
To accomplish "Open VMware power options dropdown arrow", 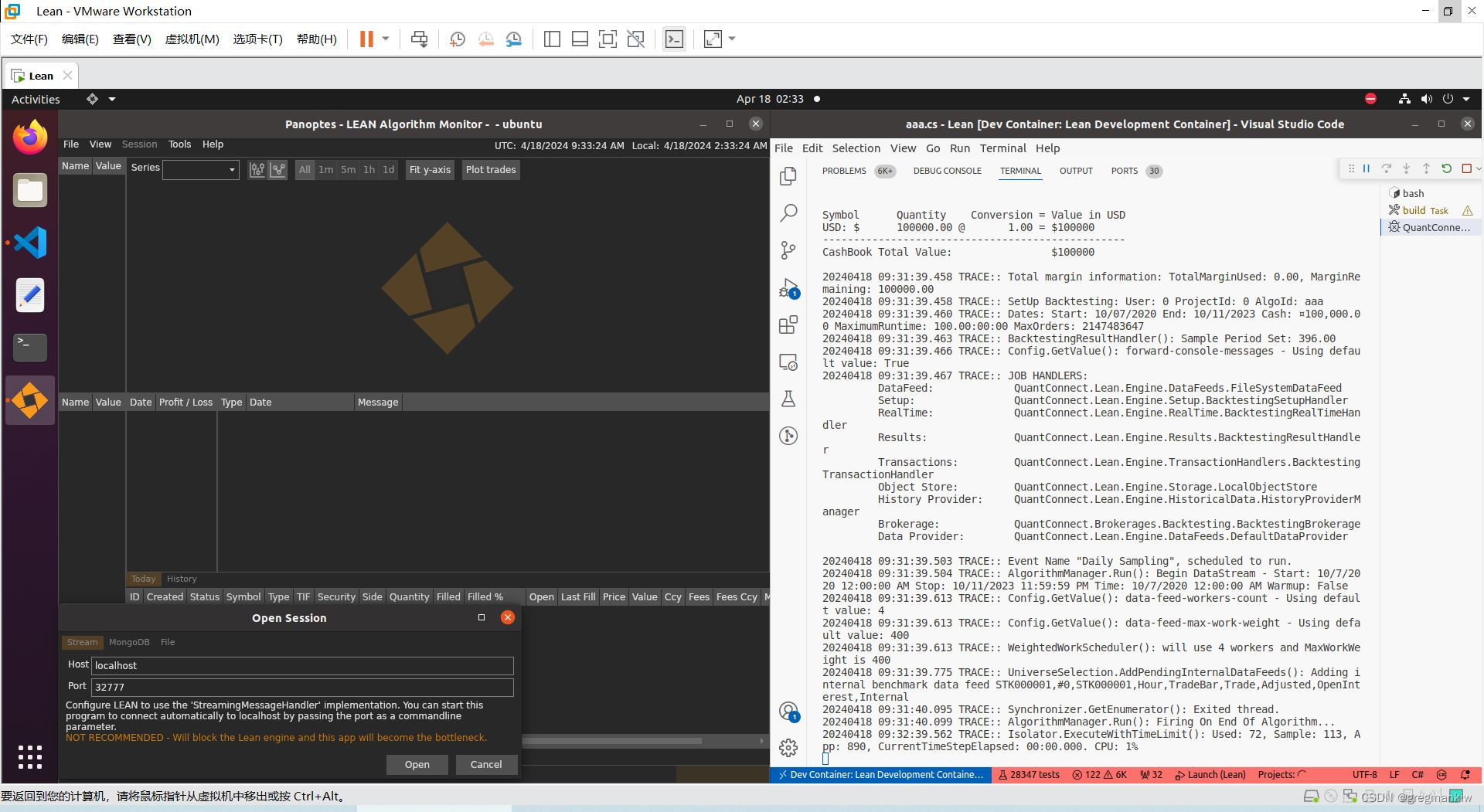I will [386, 39].
